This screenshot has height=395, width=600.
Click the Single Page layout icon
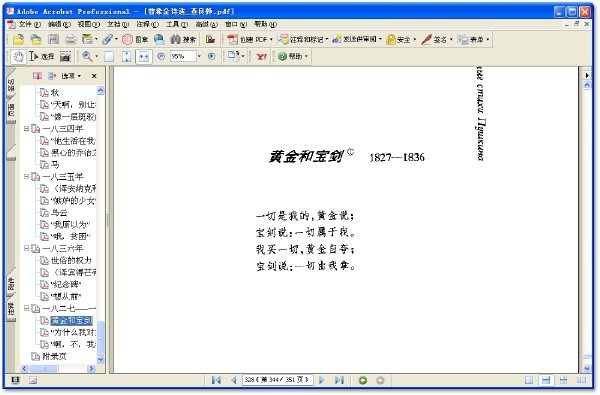pyautogui.click(x=529, y=380)
